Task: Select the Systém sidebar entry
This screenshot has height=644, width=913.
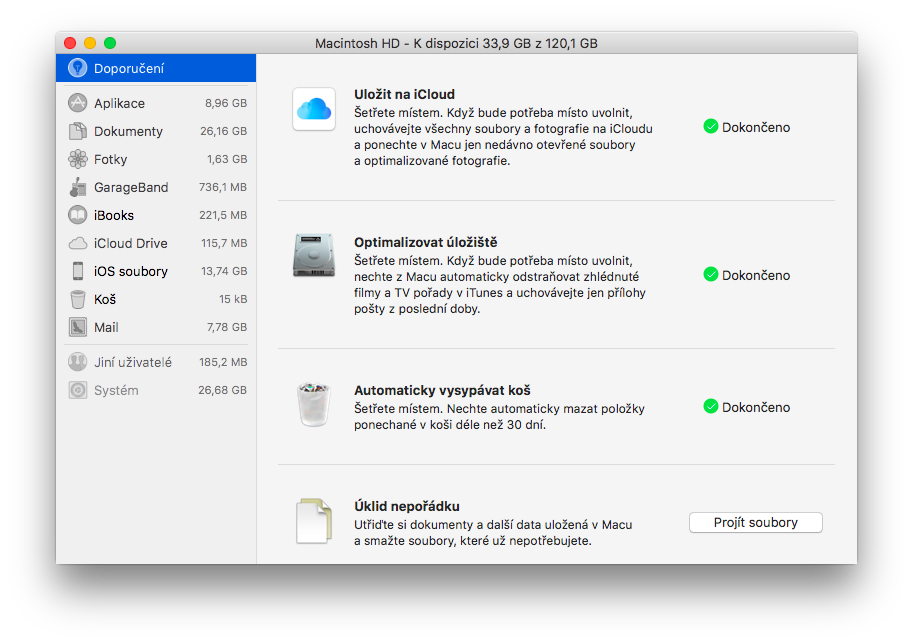Action: 116,390
